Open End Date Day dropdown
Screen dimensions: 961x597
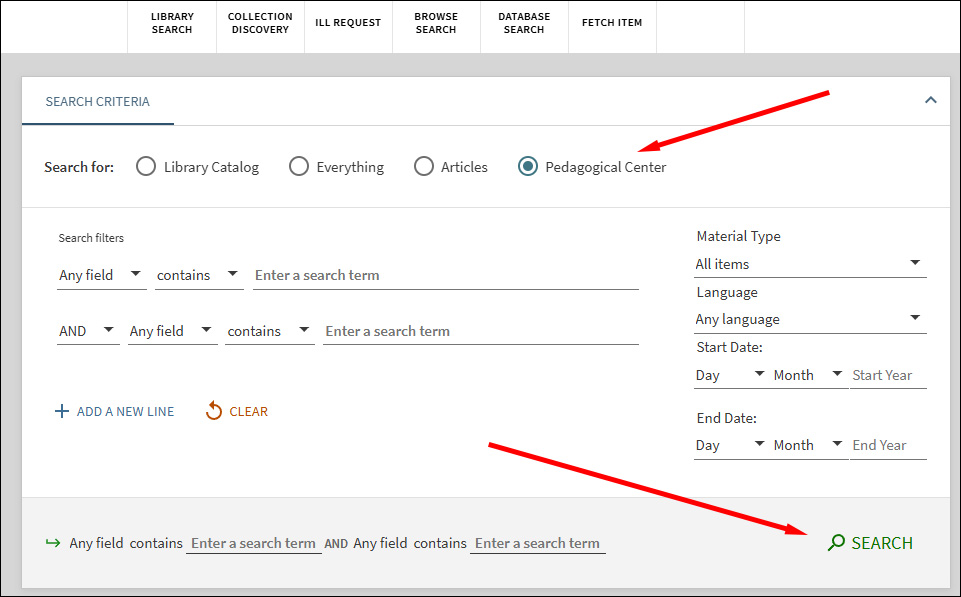tap(730, 446)
